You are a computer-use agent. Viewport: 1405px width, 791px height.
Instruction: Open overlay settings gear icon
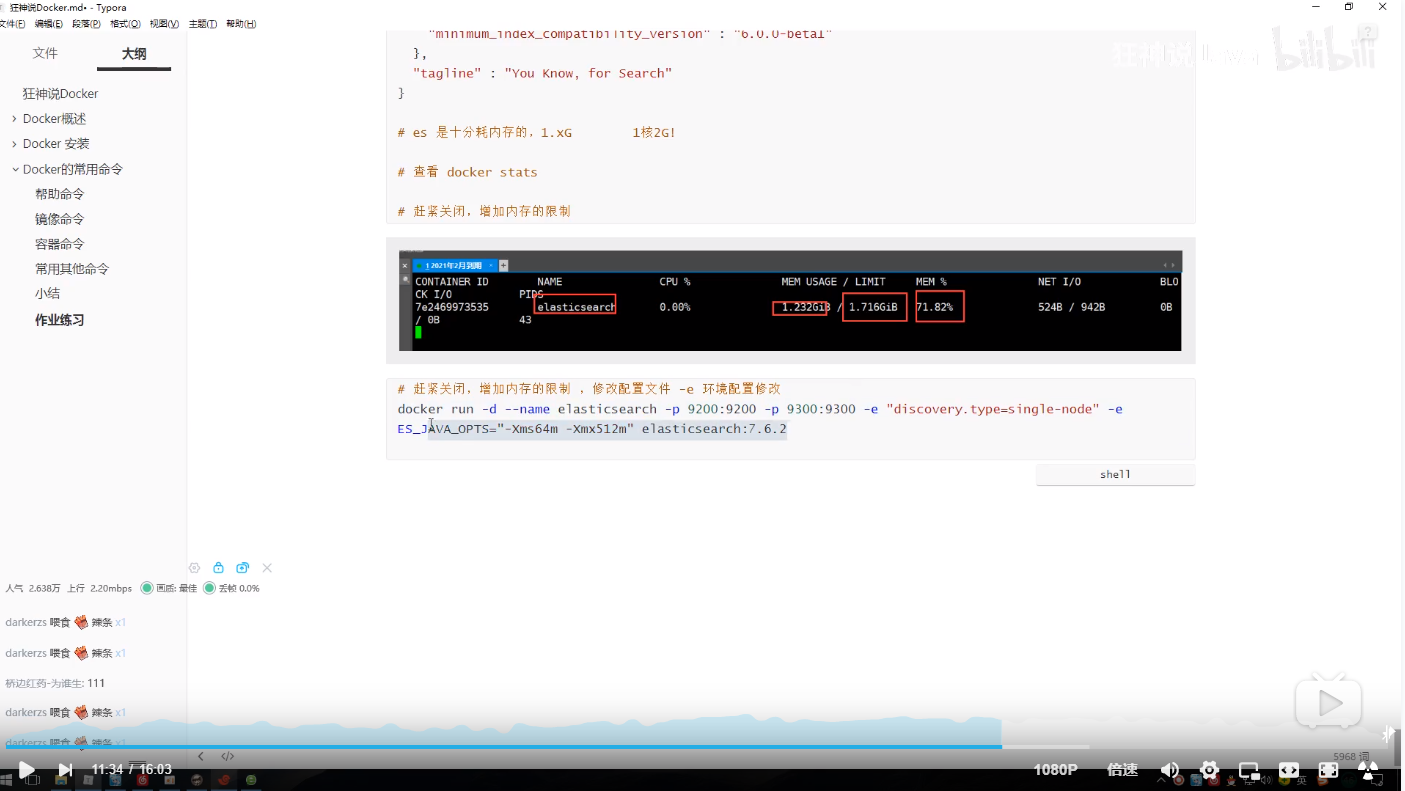[x=195, y=568]
